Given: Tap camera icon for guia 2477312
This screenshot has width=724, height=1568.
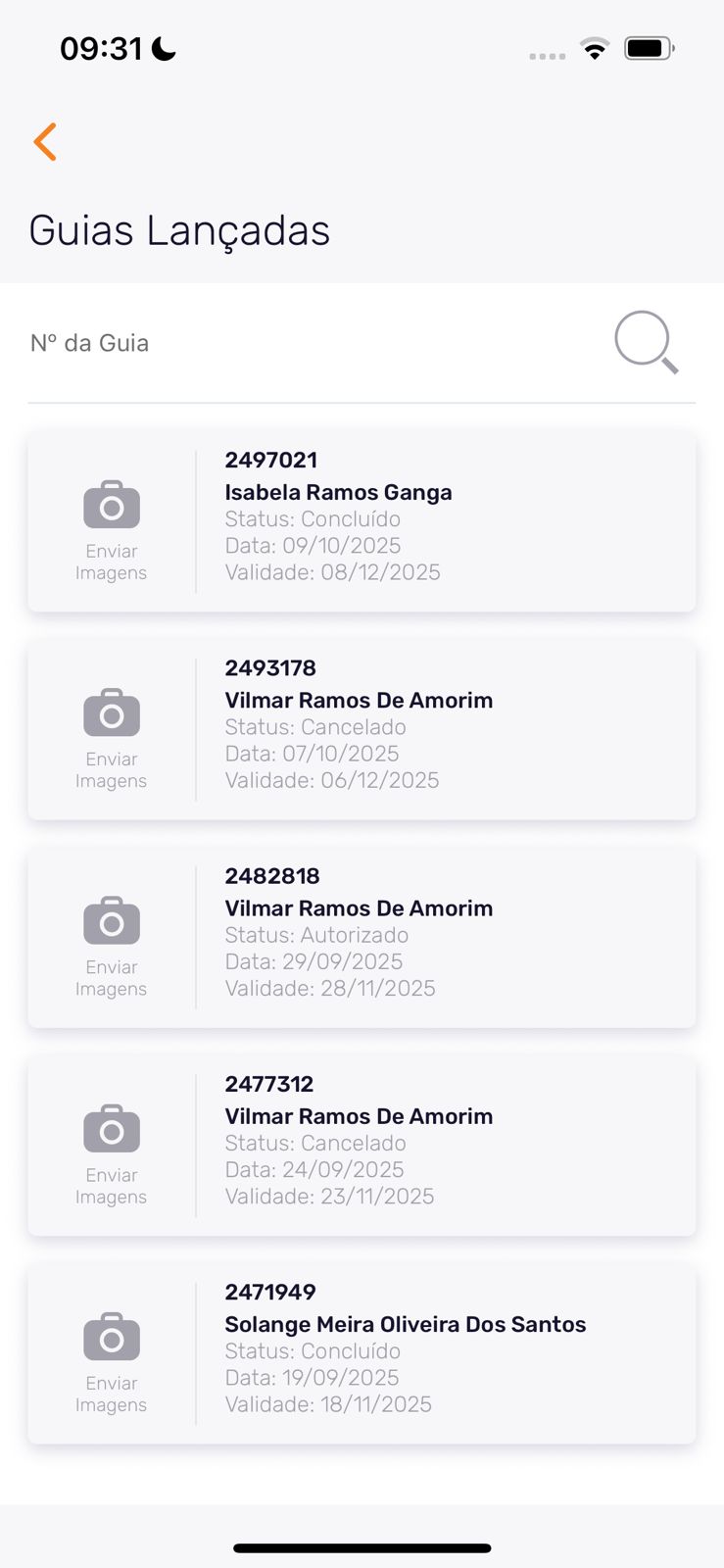Looking at the screenshot, I should 112,1128.
